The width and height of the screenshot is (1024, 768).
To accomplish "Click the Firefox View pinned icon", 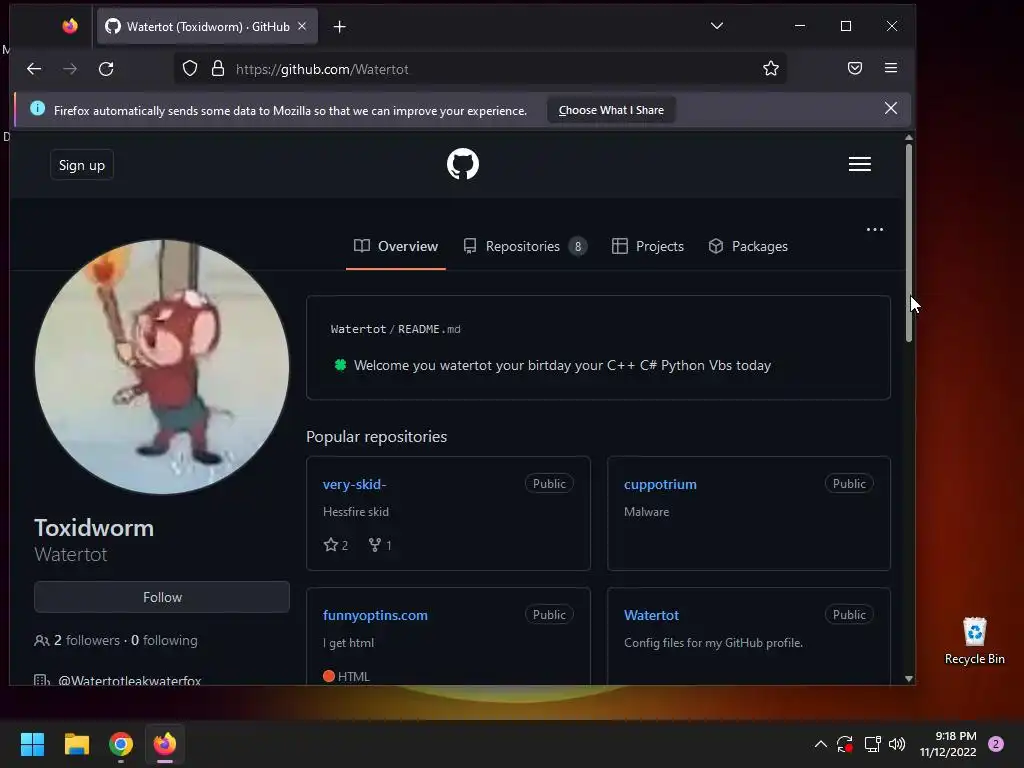I will [x=70, y=26].
